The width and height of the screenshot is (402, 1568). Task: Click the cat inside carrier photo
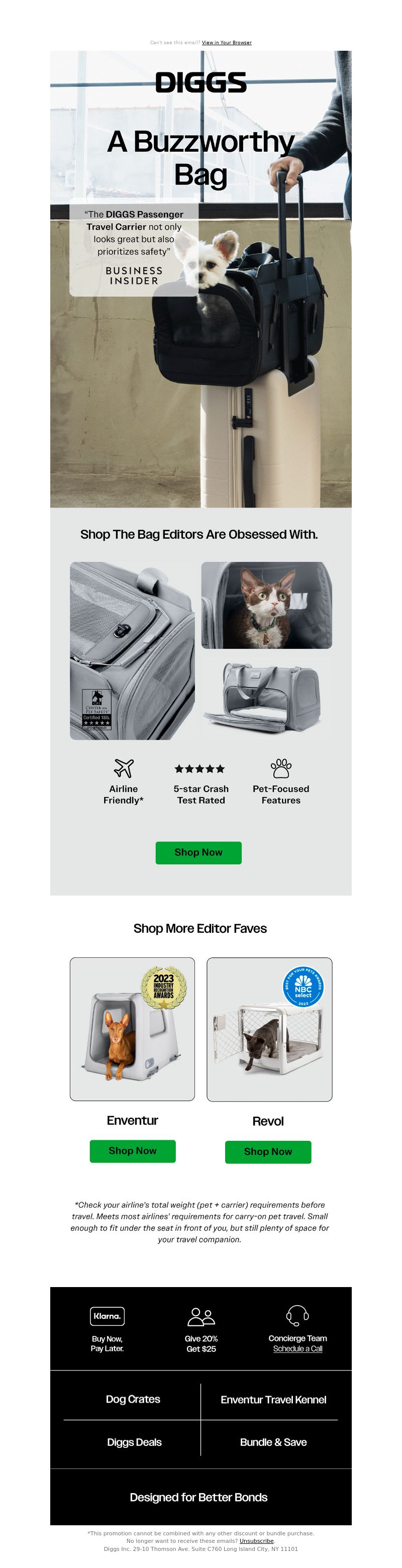[266, 605]
